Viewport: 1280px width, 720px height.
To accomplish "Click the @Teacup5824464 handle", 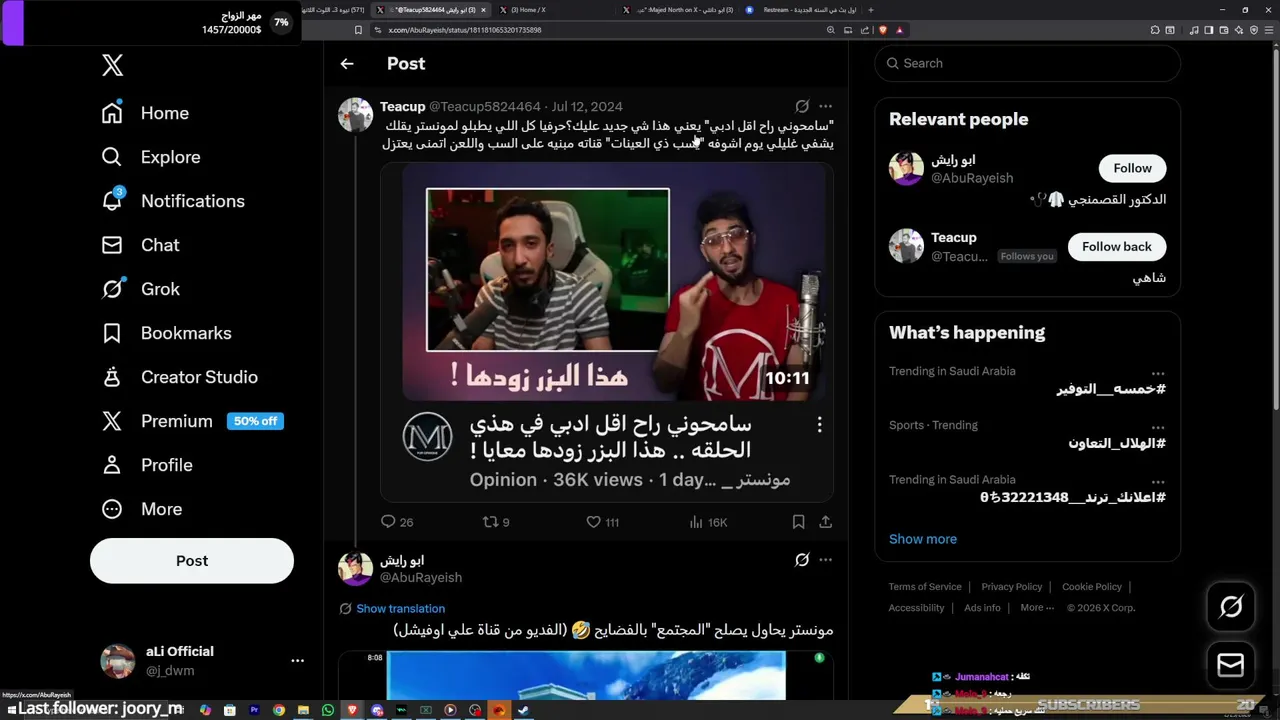I will [x=485, y=106].
